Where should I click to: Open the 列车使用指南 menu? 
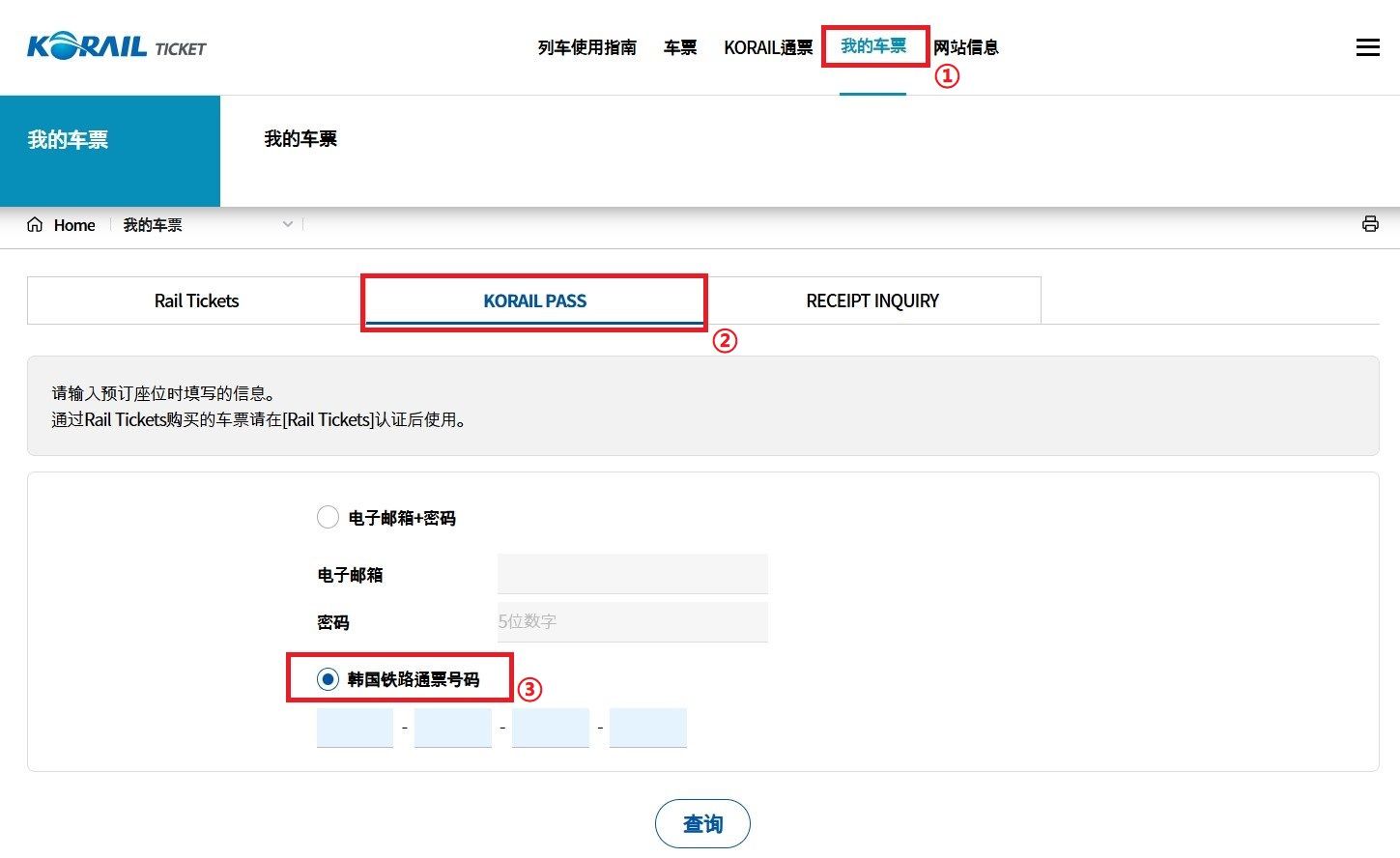point(586,47)
